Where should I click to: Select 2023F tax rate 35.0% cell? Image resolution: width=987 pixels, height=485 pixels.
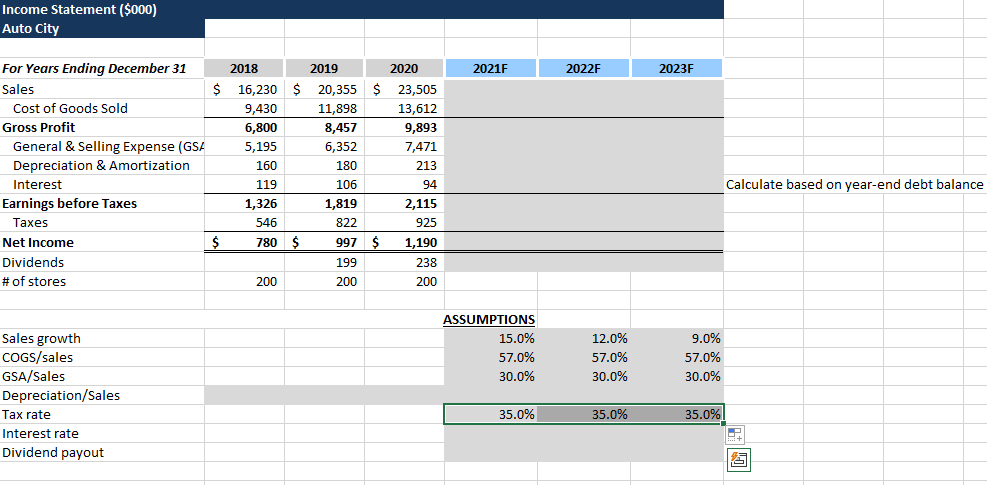coord(677,414)
